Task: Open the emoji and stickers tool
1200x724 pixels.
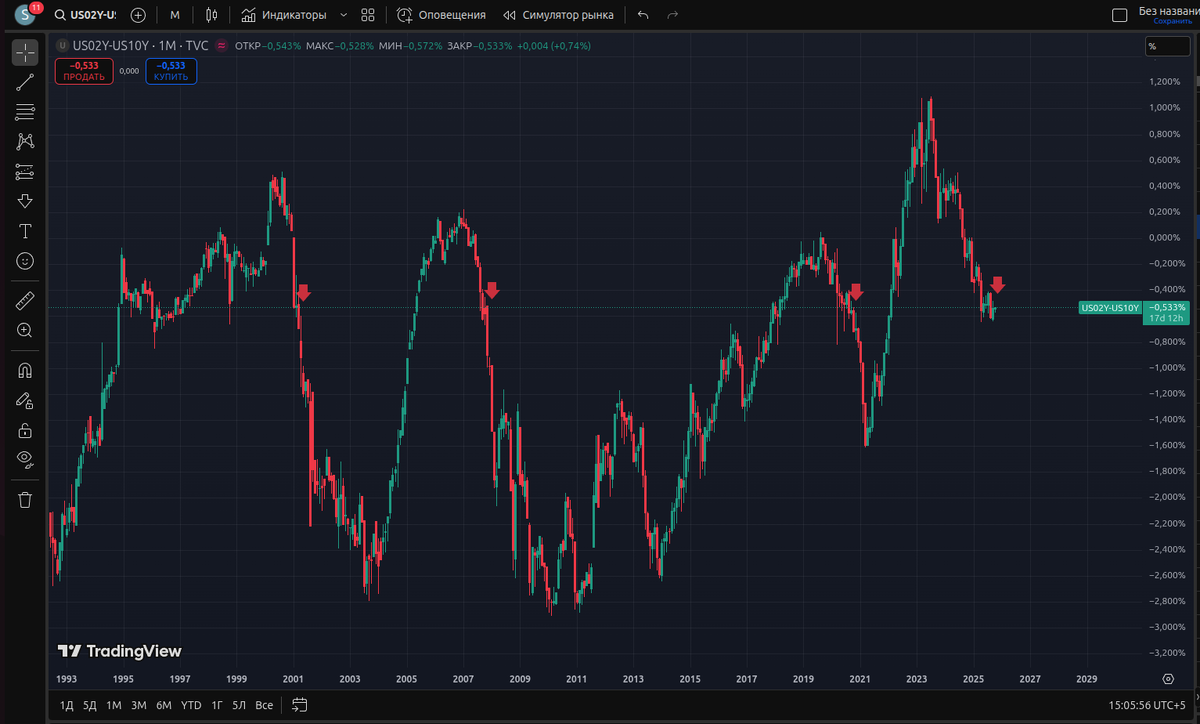Action: point(25,260)
